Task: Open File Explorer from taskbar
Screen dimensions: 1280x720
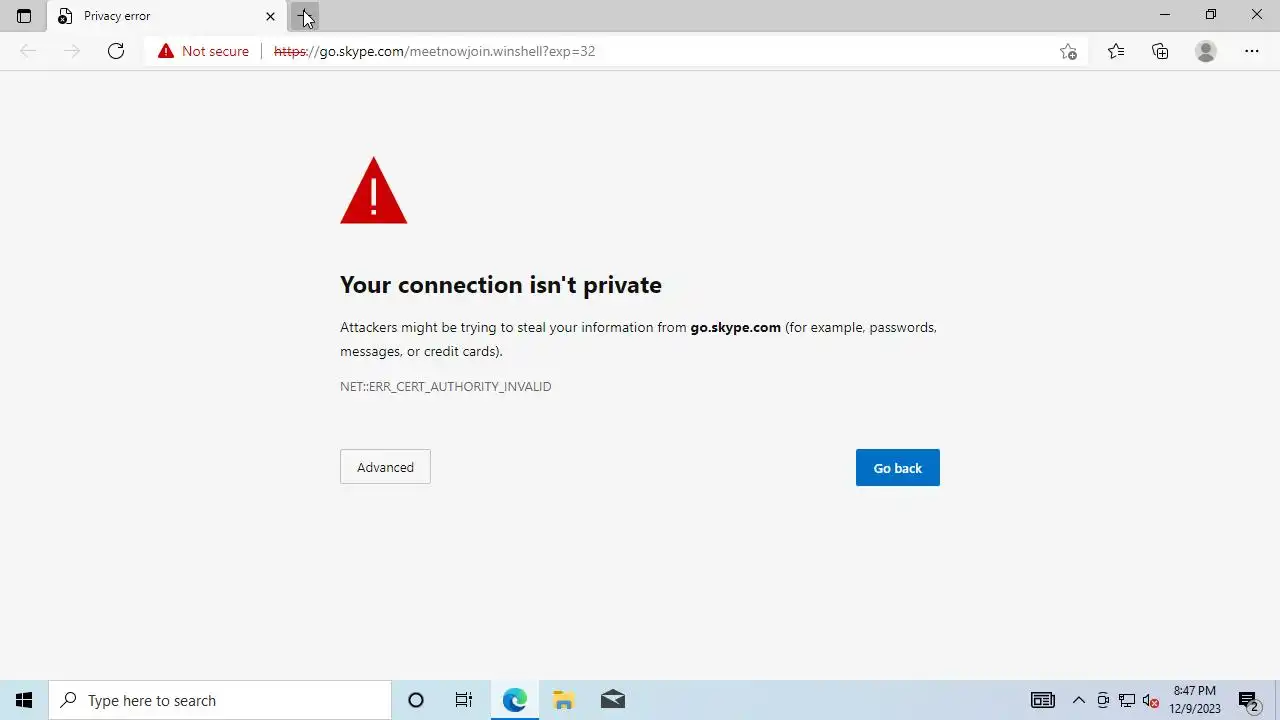Action: point(563,700)
